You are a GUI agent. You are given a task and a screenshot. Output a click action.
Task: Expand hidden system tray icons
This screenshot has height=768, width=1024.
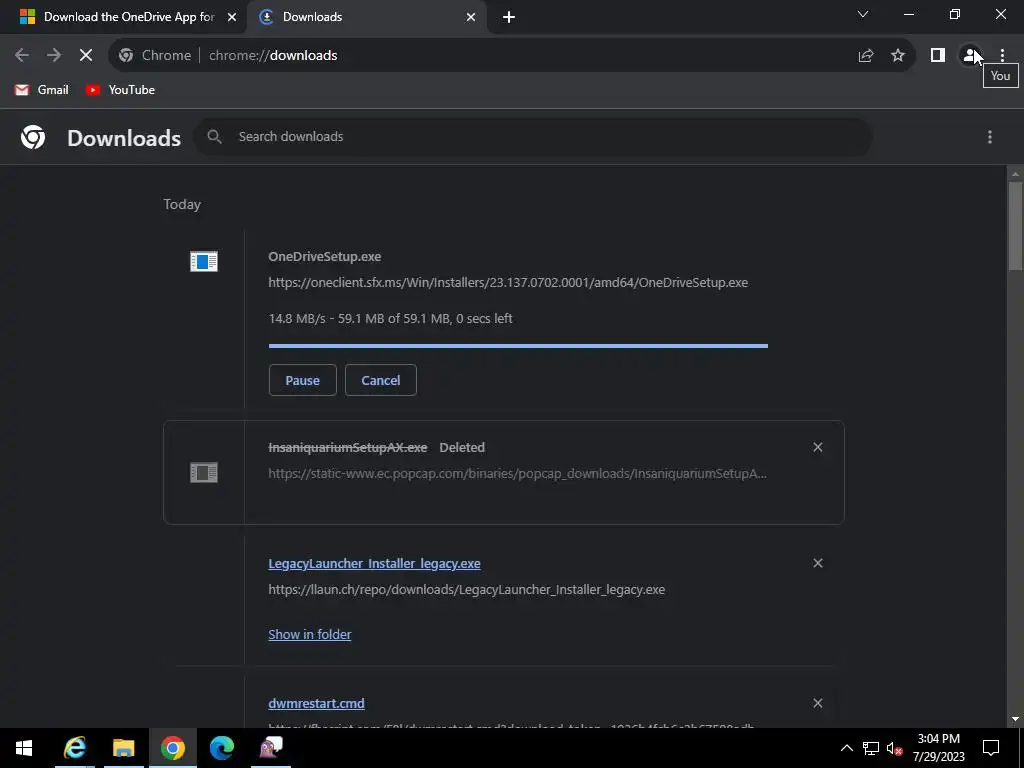click(x=846, y=748)
